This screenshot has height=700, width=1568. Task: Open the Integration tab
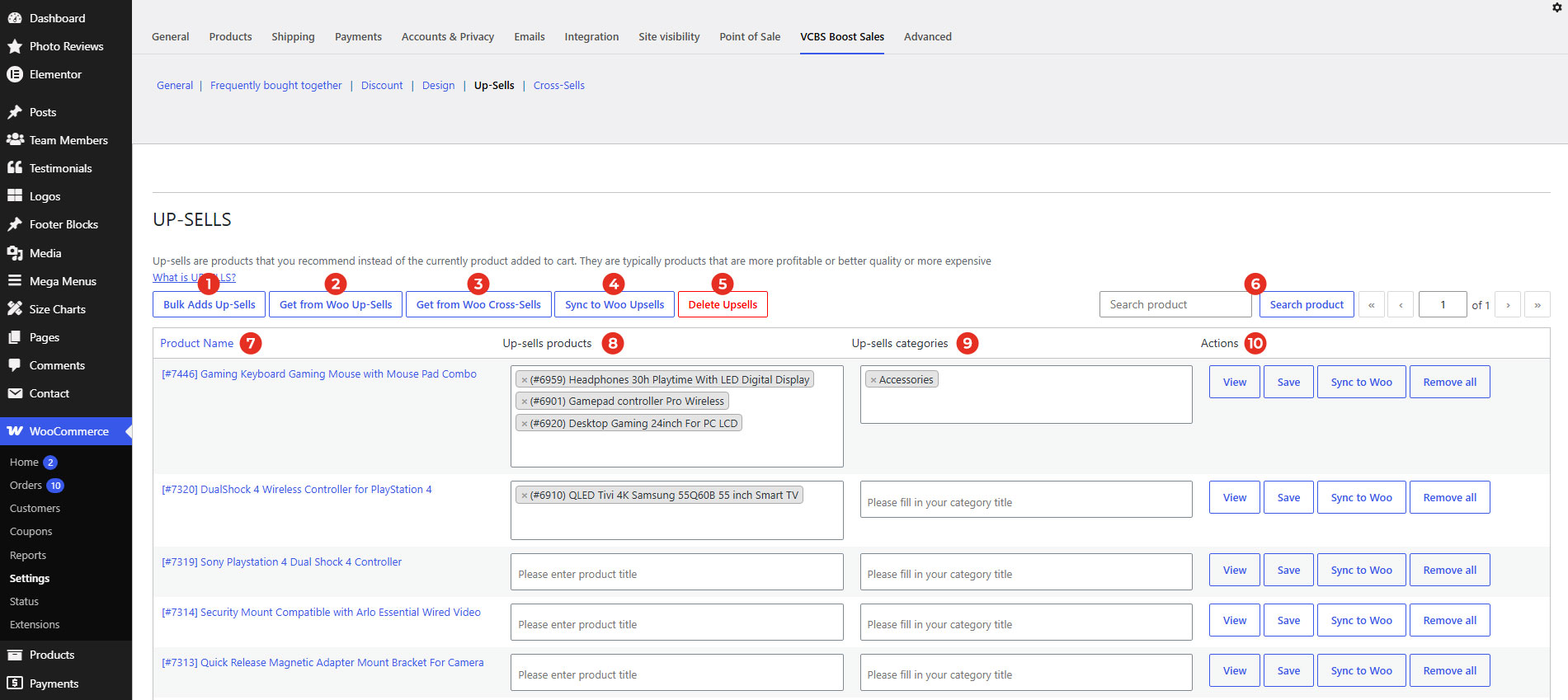591,37
